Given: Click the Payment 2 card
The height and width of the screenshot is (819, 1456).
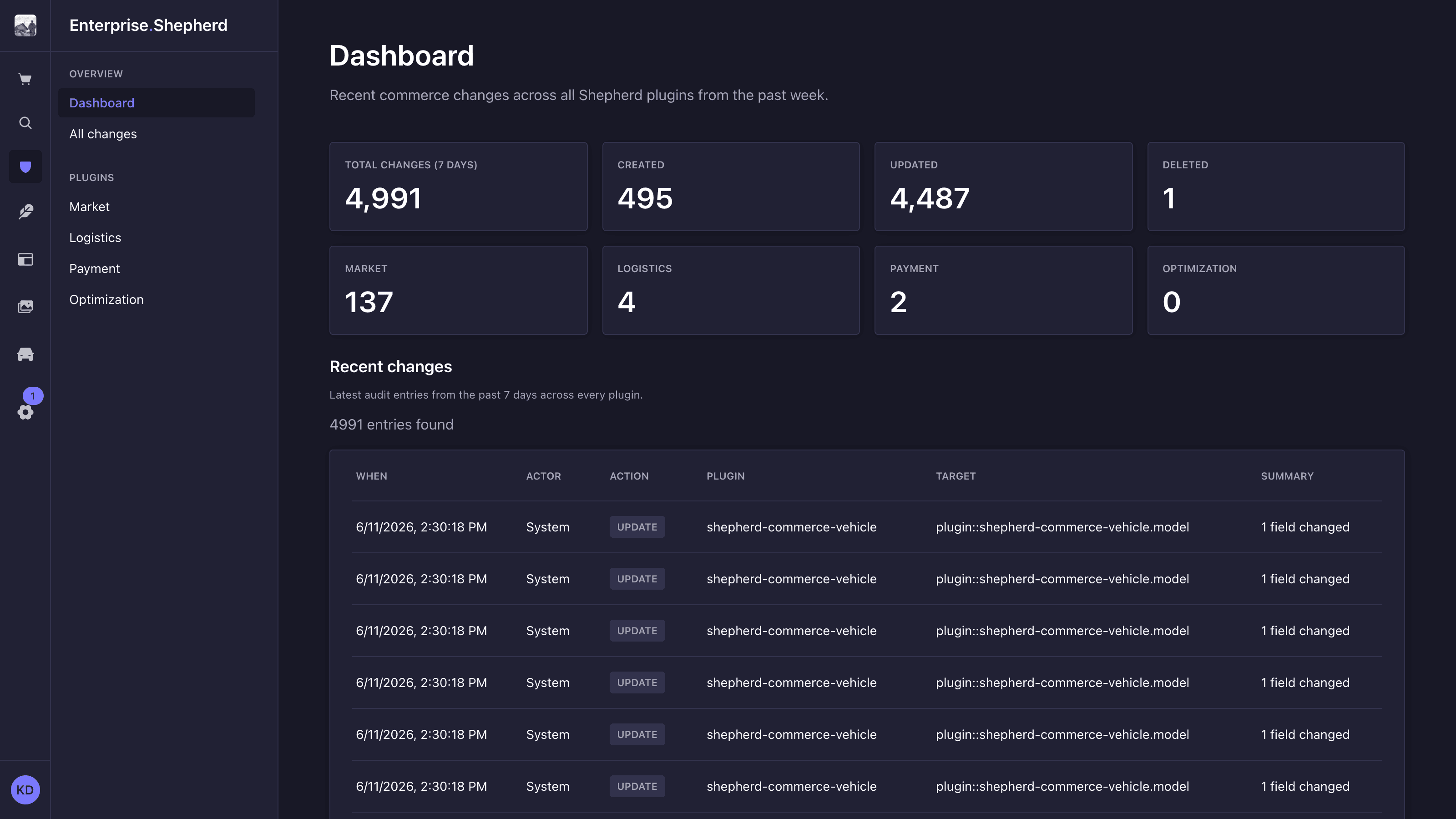Looking at the screenshot, I should tap(1003, 291).
